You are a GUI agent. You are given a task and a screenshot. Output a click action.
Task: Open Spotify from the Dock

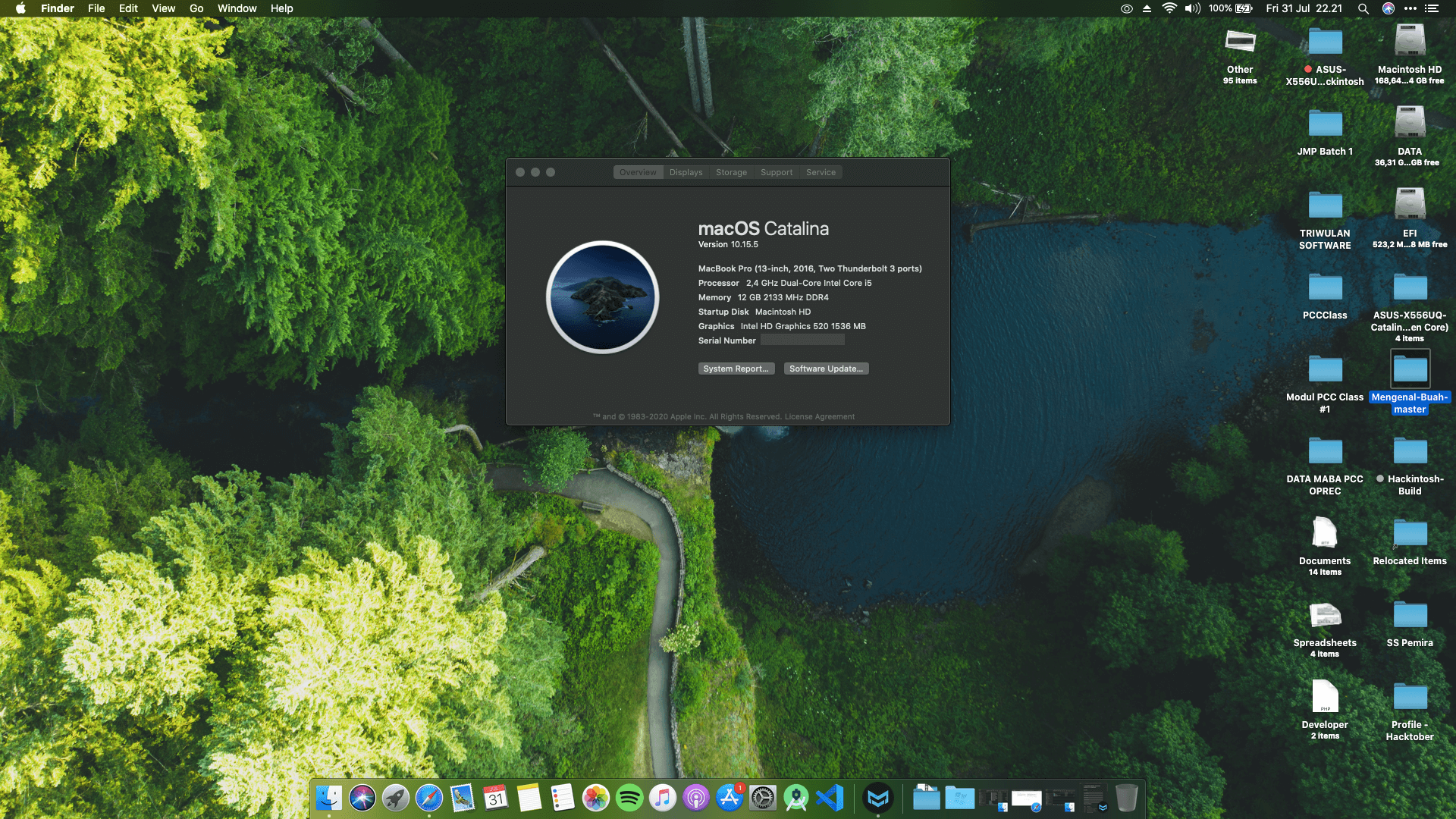point(629,798)
